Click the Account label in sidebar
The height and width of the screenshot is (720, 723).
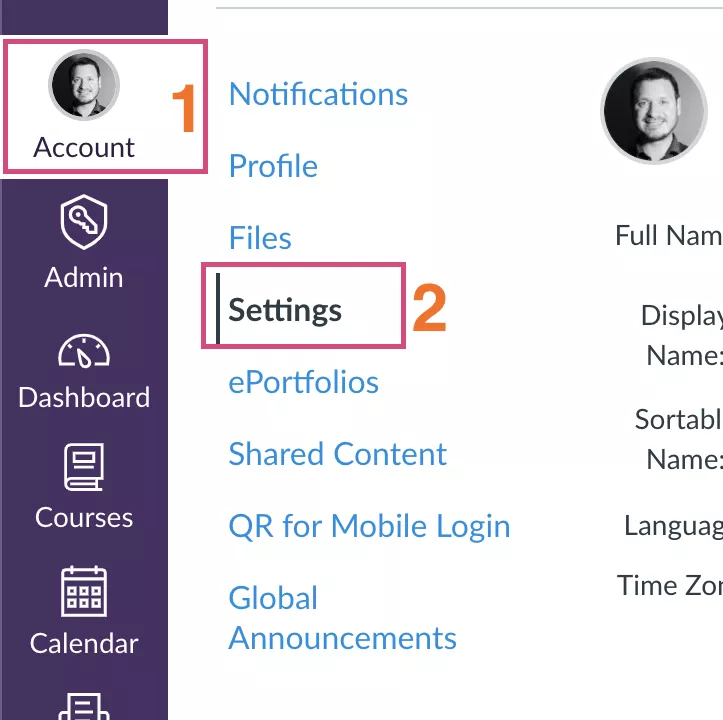84,148
